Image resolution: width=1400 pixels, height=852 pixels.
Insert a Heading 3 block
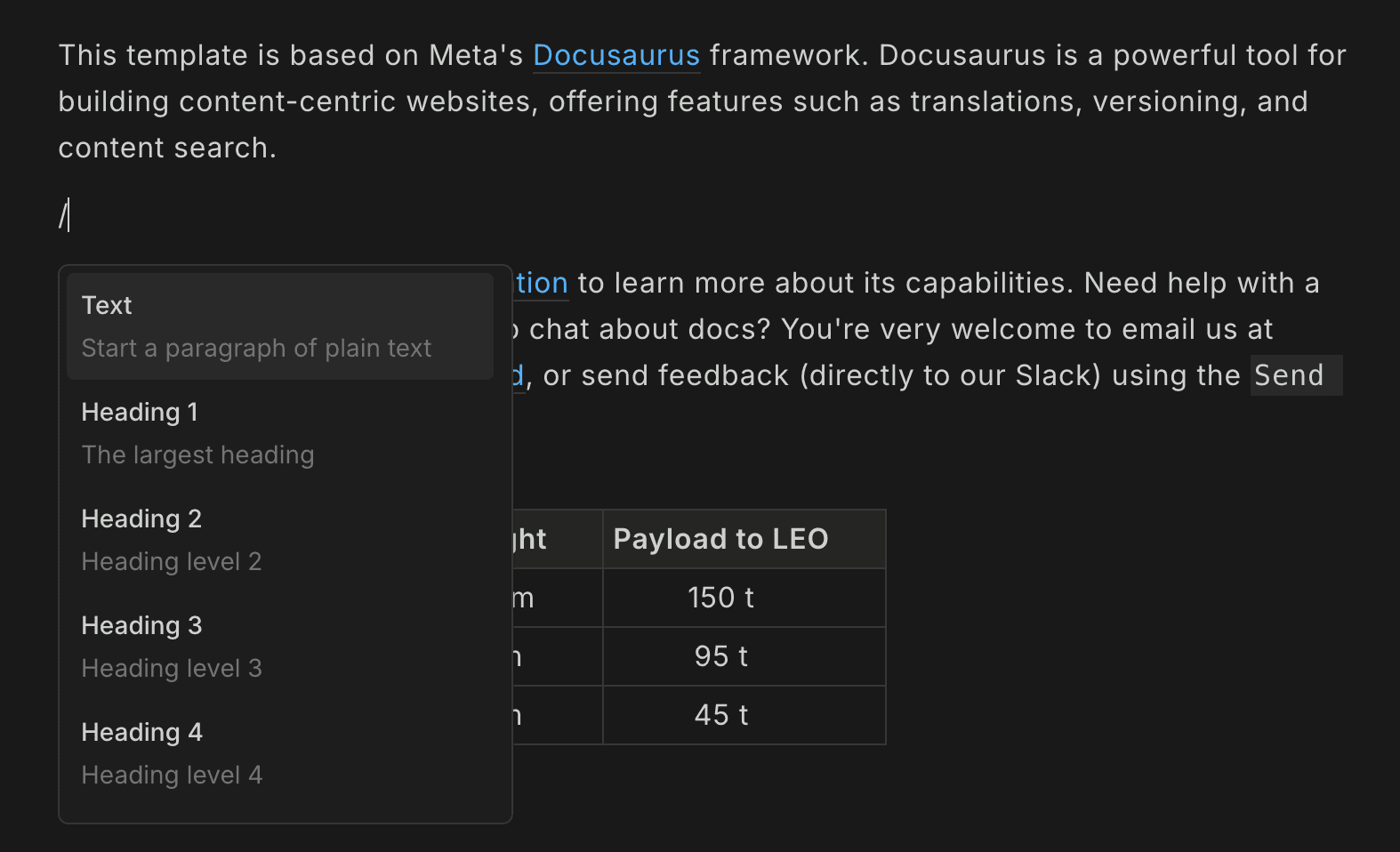click(x=279, y=647)
